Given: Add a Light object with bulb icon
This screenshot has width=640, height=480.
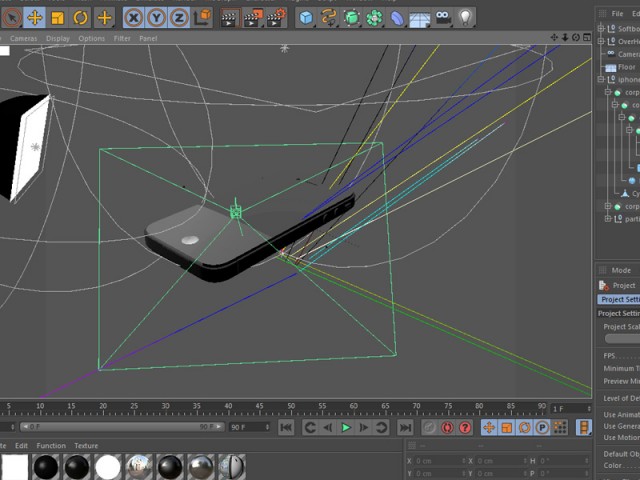Looking at the screenshot, I should [x=465, y=18].
